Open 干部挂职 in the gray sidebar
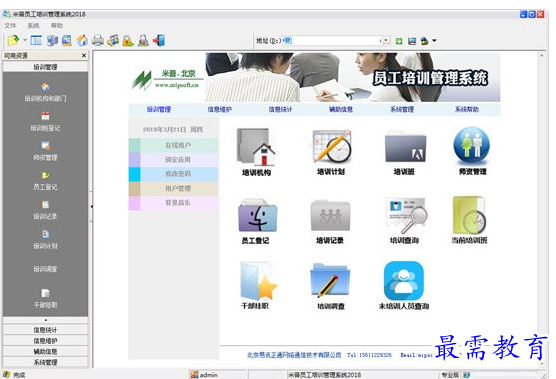The image size is (556, 379). click(45, 299)
